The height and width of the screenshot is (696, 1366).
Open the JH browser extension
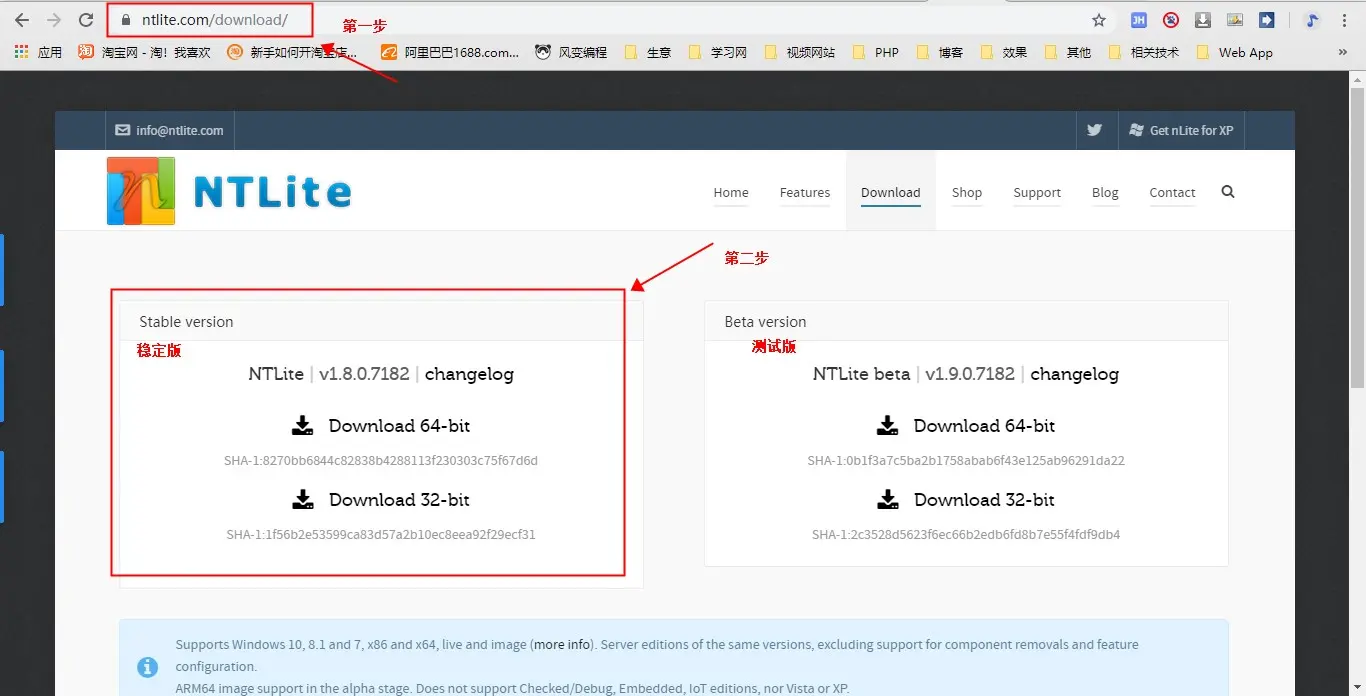pyautogui.click(x=1139, y=20)
